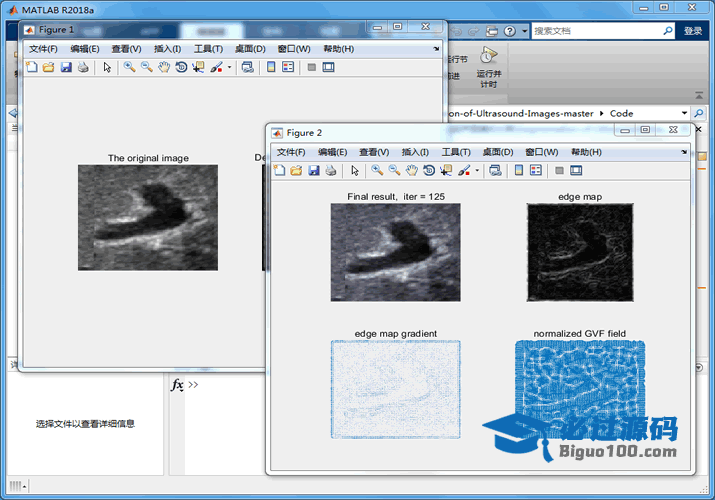Open 编辑(E) menu in Figure 1

pos(85,49)
